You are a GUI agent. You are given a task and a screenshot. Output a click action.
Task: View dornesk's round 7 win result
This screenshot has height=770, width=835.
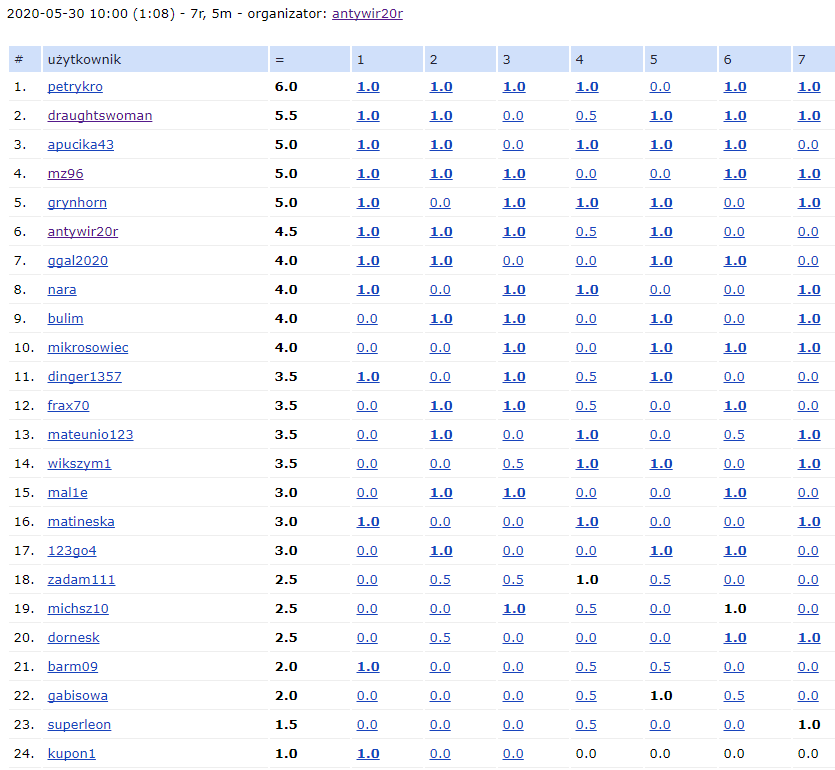[809, 638]
